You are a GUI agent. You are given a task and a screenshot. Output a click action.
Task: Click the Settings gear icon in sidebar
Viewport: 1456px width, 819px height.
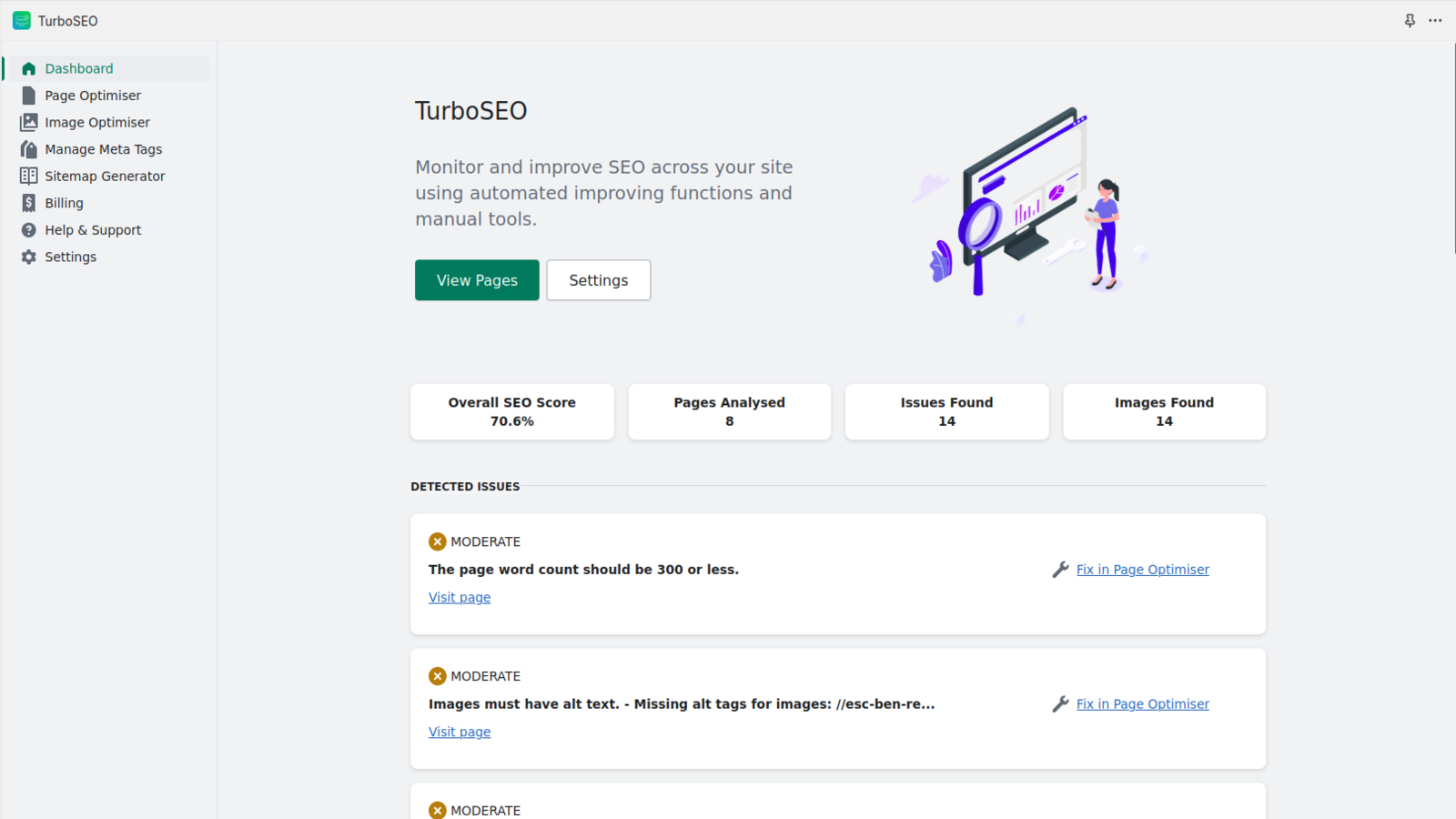pyautogui.click(x=28, y=257)
